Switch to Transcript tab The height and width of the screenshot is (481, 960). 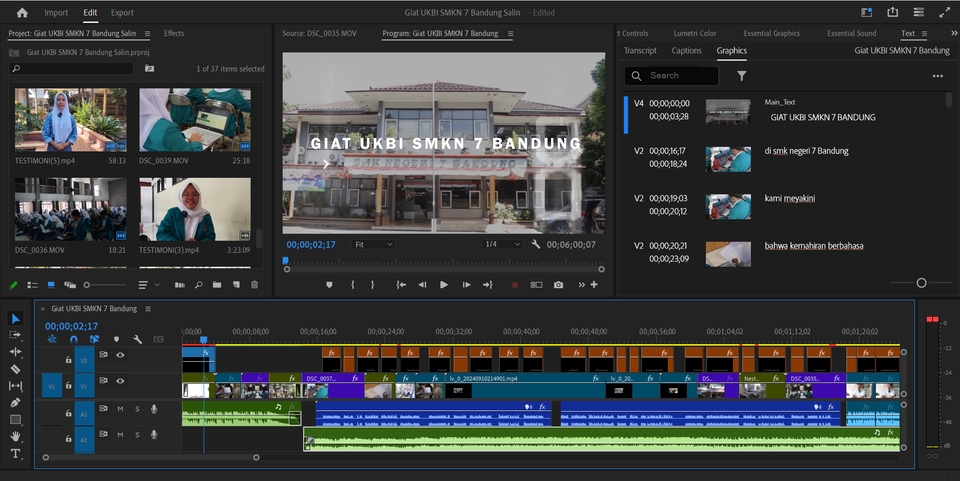640,51
